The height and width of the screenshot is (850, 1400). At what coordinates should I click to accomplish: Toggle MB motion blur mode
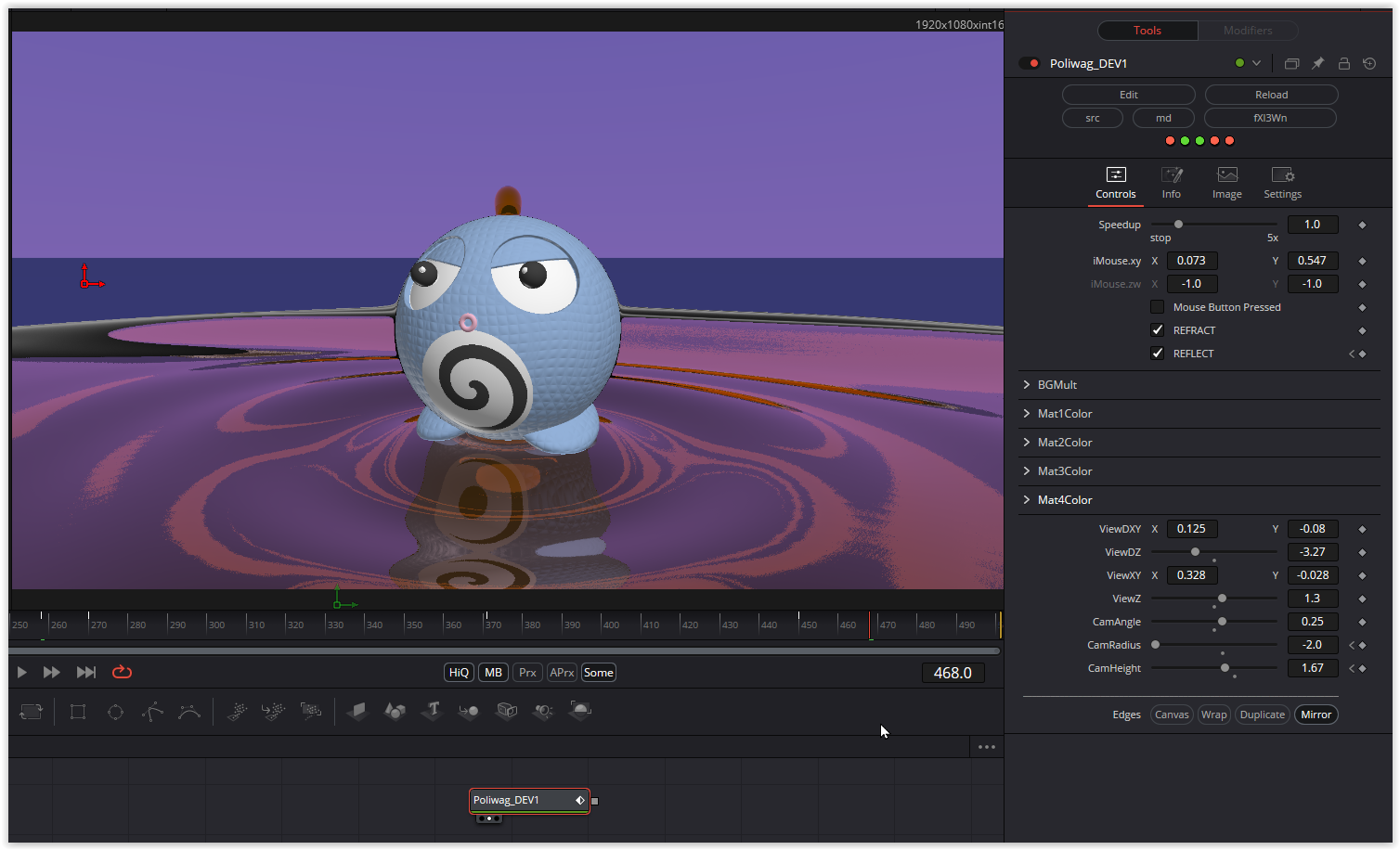click(x=494, y=673)
